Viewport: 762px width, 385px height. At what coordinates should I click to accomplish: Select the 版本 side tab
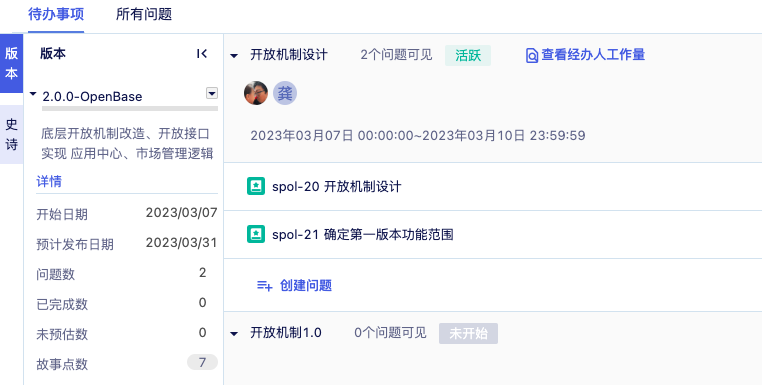(12, 63)
